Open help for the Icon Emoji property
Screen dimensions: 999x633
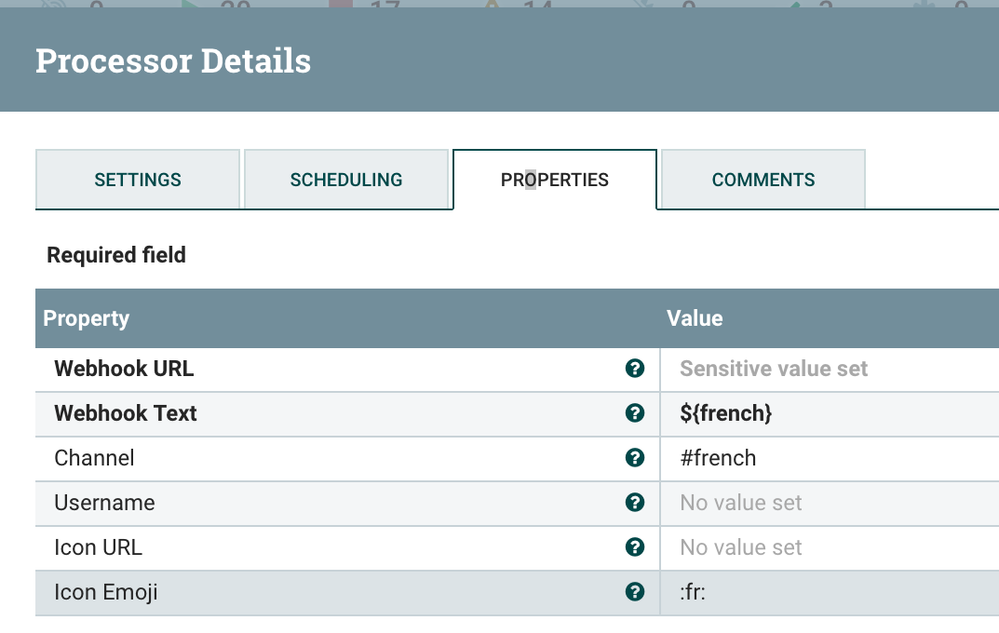point(635,591)
